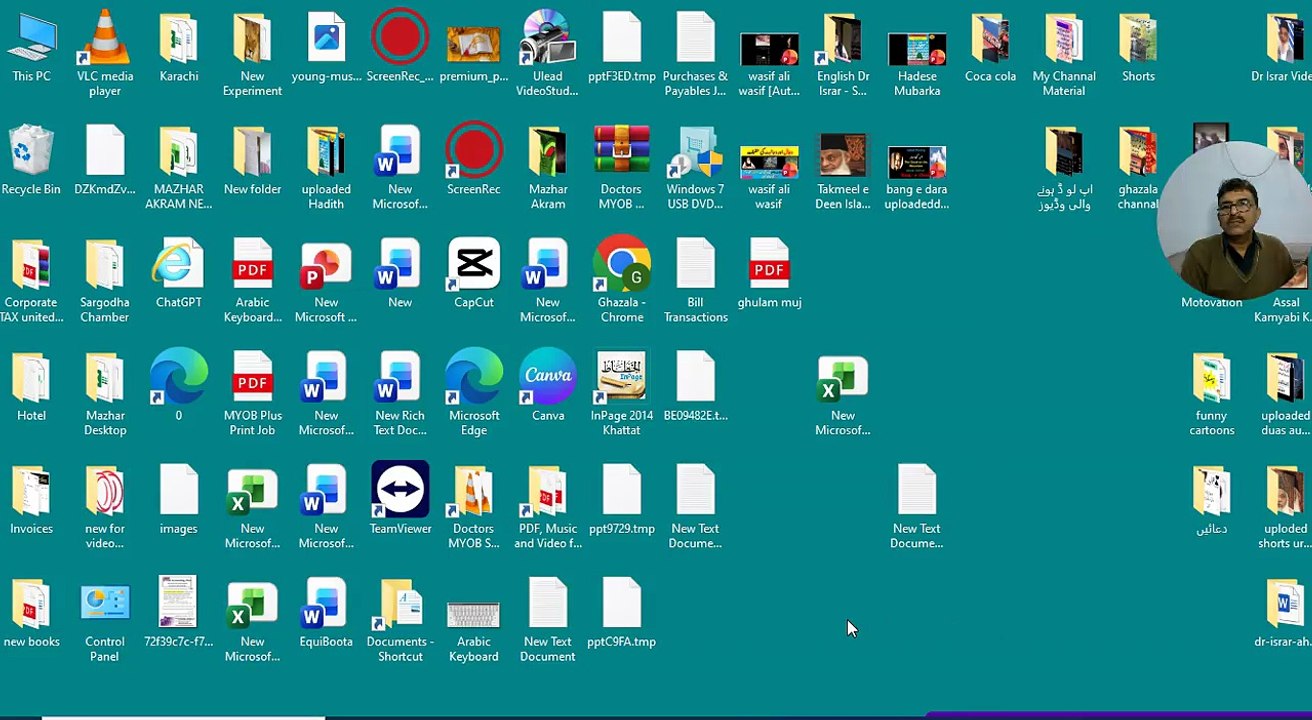Select the new for video... folder
Viewport: 1312px width, 720px height.
tap(105, 507)
